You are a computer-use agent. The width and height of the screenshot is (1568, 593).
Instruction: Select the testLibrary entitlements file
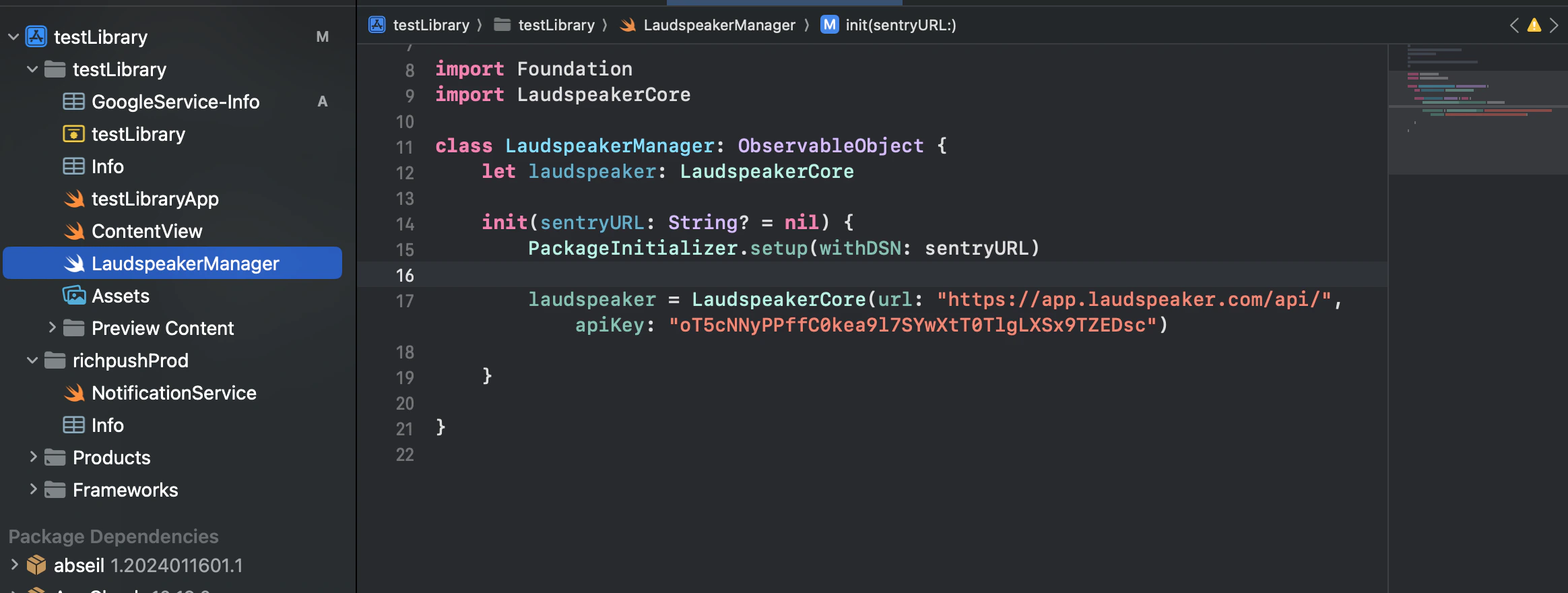pos(138,134)
